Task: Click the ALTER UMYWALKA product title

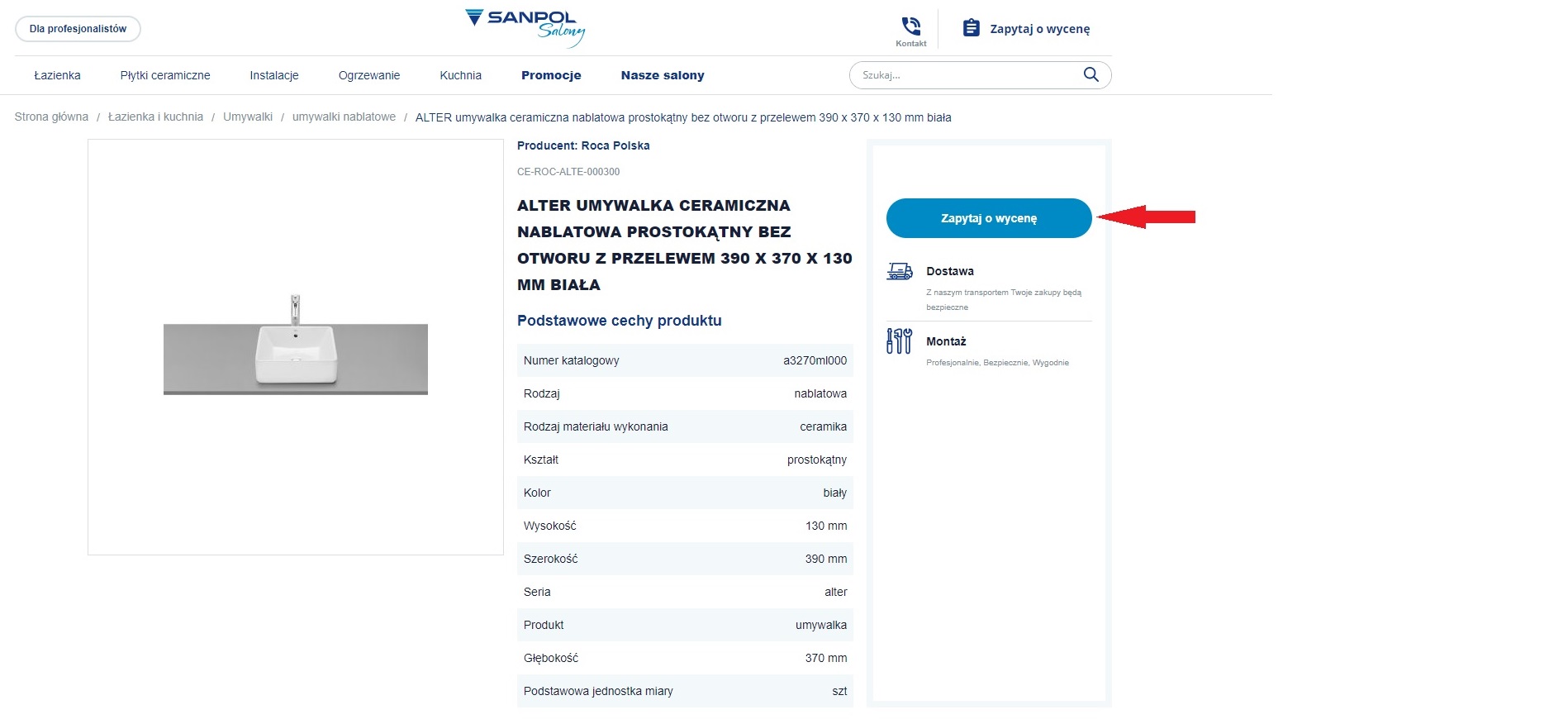Action: pyautogui.click(x=685, y=245)
